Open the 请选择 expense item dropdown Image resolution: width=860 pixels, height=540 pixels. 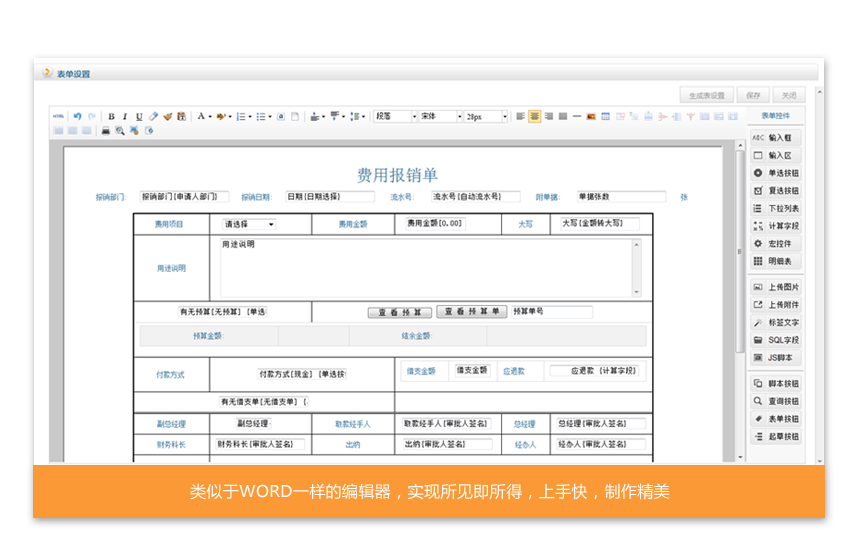click(248, 224)
